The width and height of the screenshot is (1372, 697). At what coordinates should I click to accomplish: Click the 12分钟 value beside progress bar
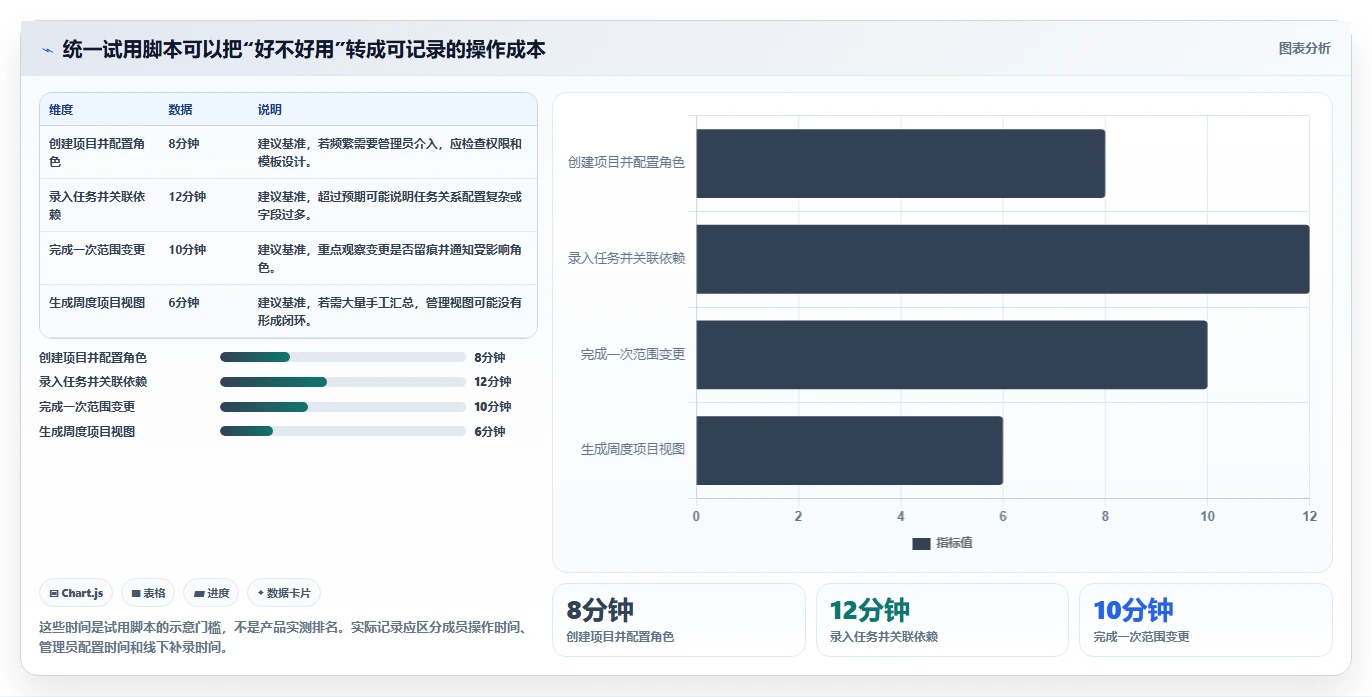tap(493, 382)
